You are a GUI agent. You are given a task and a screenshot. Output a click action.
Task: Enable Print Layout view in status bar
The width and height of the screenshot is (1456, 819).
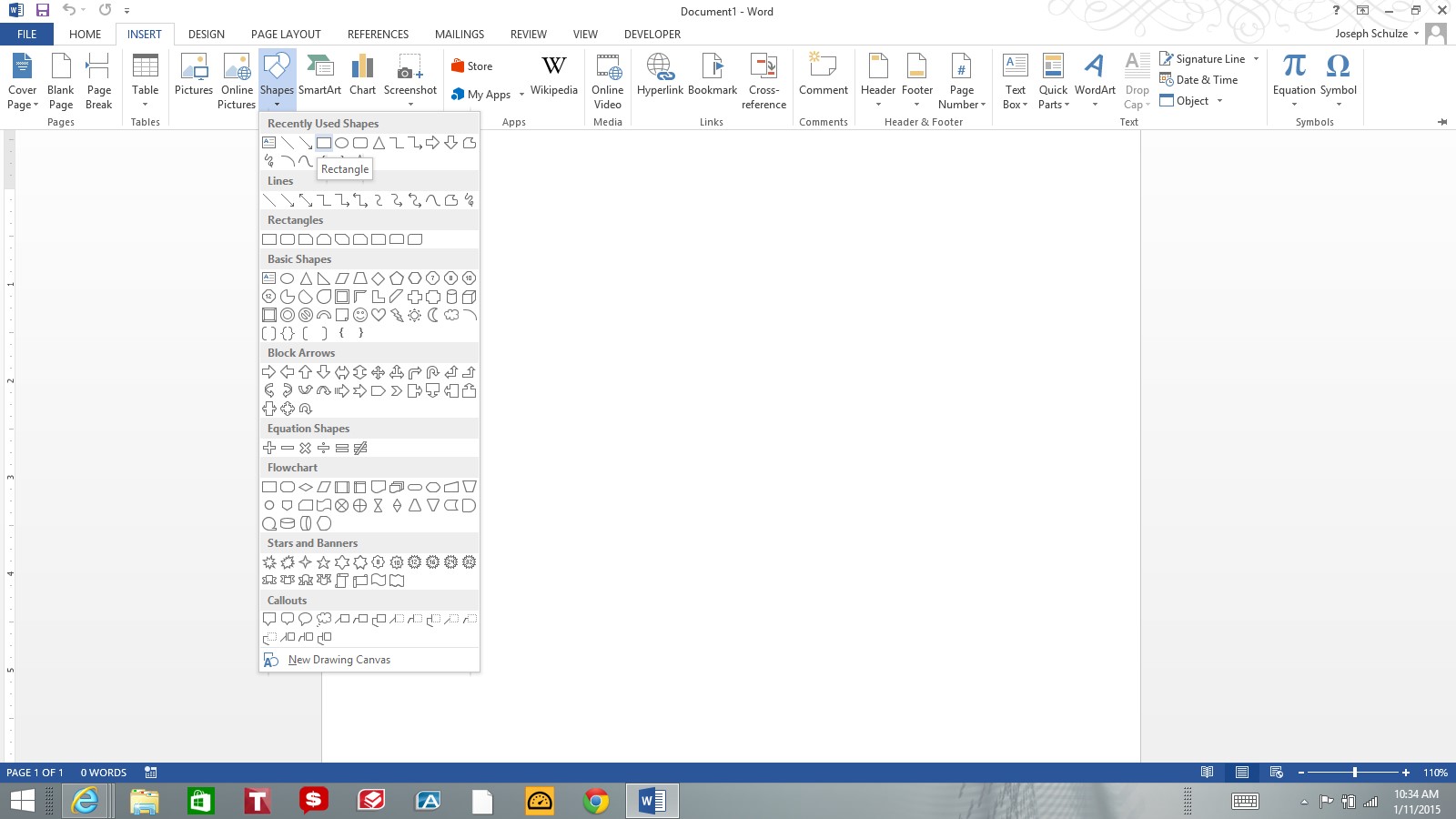click(1241, 773)
